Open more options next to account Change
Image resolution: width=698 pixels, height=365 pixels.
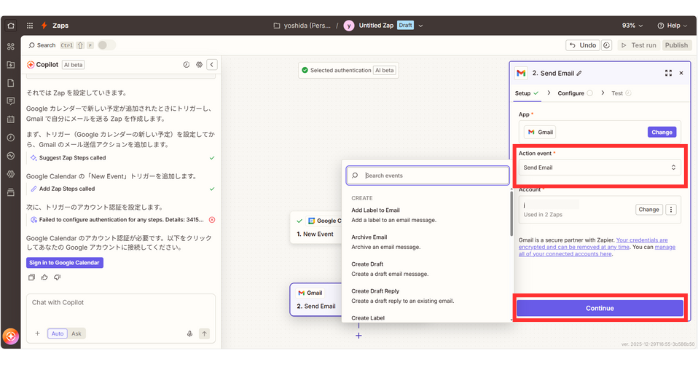pos(671,209)
